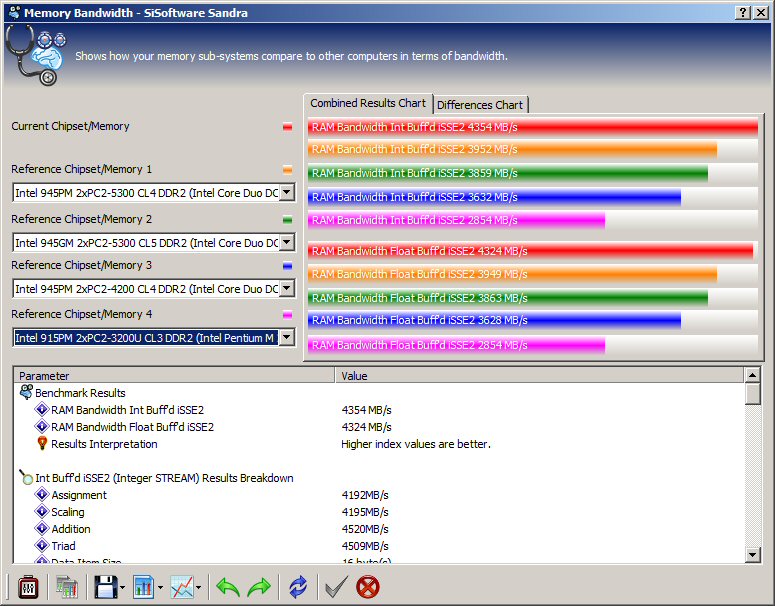Click the orange Int Buff'd 3952 MB/s bar
The image size is (775, 606).
[x=513, y=149]
